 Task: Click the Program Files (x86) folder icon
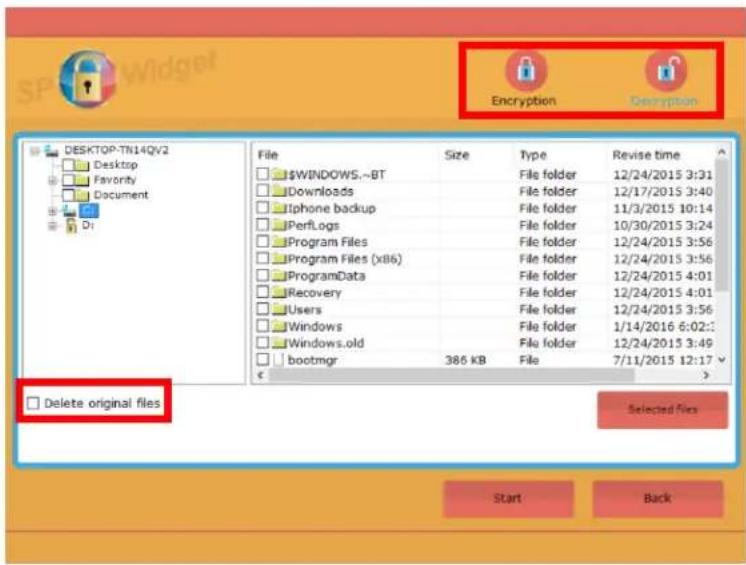(x=279, y=259)
